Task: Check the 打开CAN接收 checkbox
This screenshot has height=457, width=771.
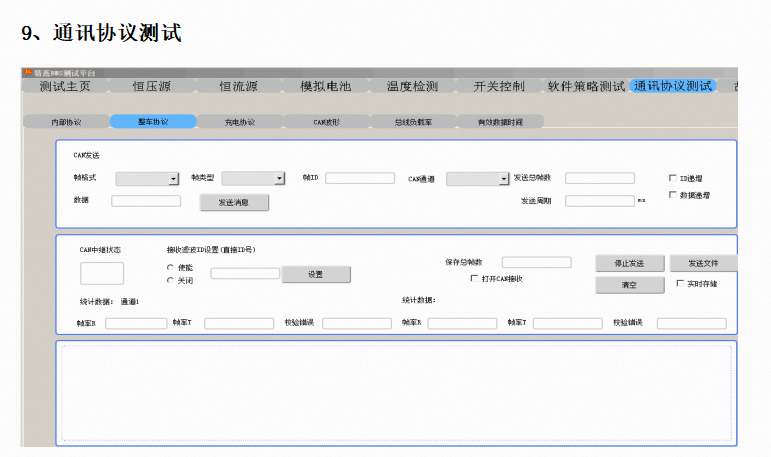Action: (474, 278)
